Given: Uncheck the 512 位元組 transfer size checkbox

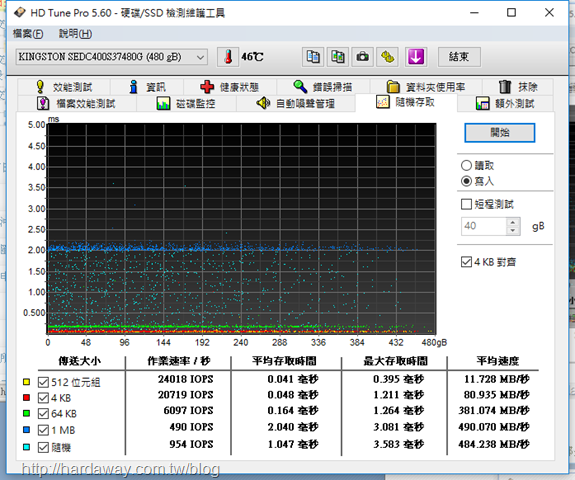Looking at the screenshot, I should 43,382.
